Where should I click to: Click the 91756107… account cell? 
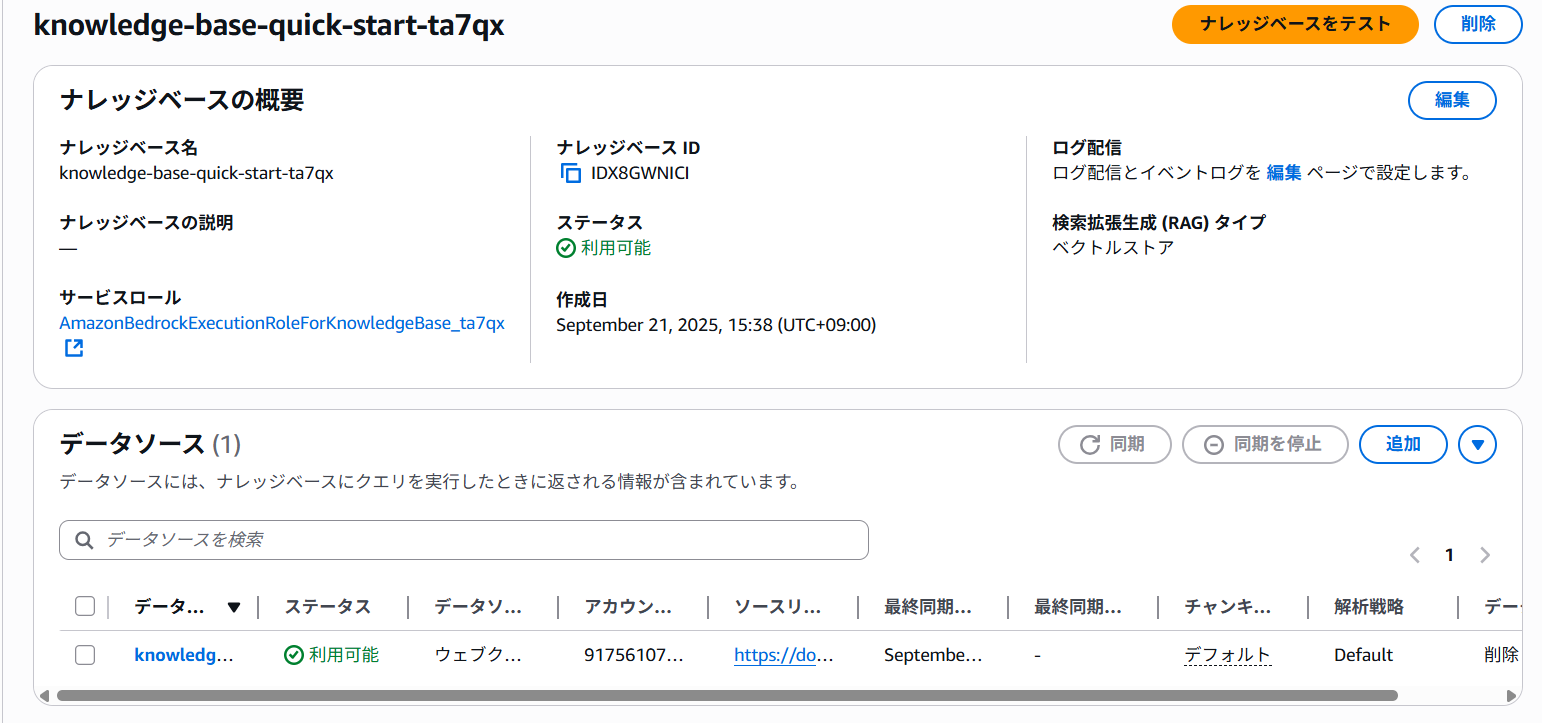point(634,655)
